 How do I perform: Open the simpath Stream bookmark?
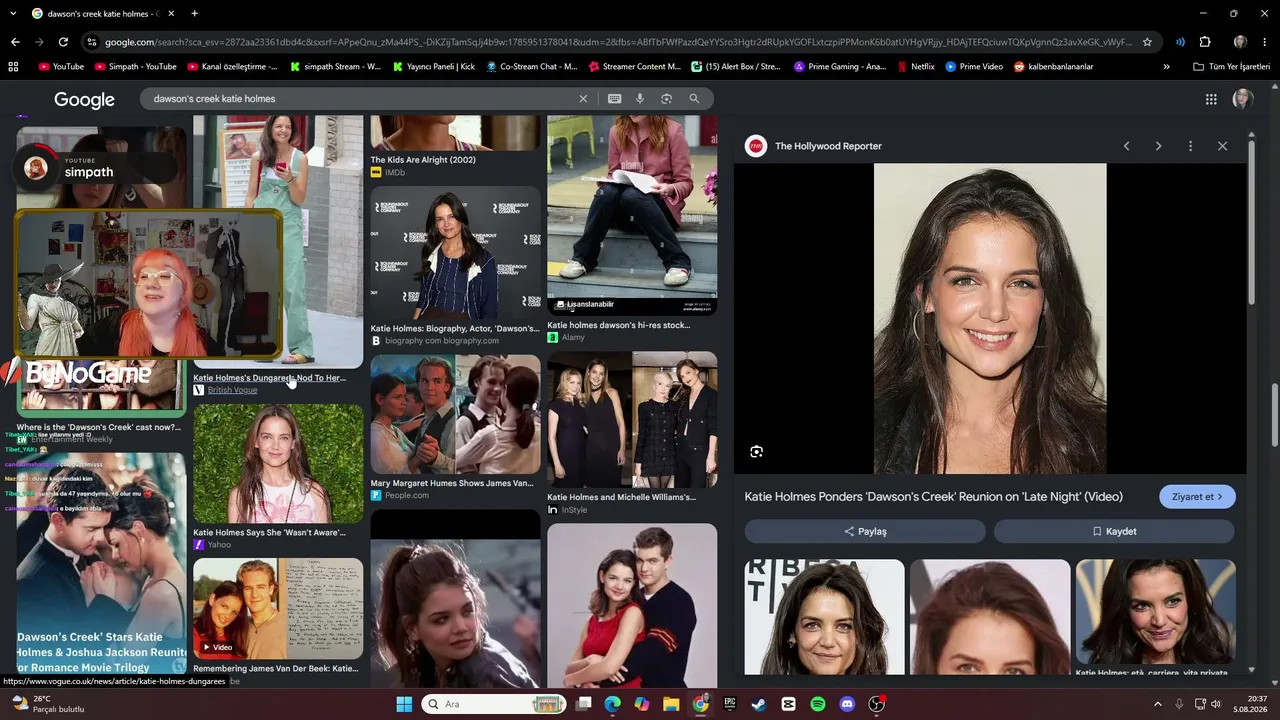[x=336, y=67]
